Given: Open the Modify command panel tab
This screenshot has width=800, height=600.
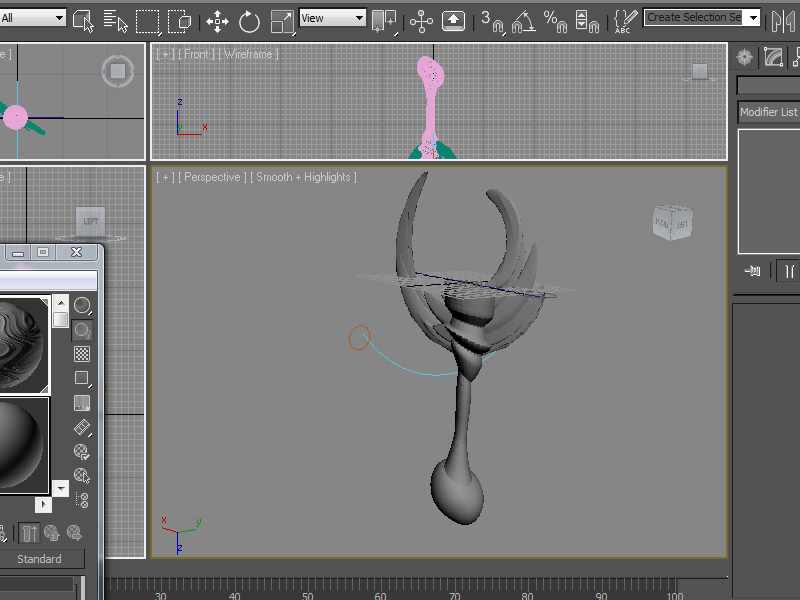Looking at the screenshot, I should coord(773,57).
